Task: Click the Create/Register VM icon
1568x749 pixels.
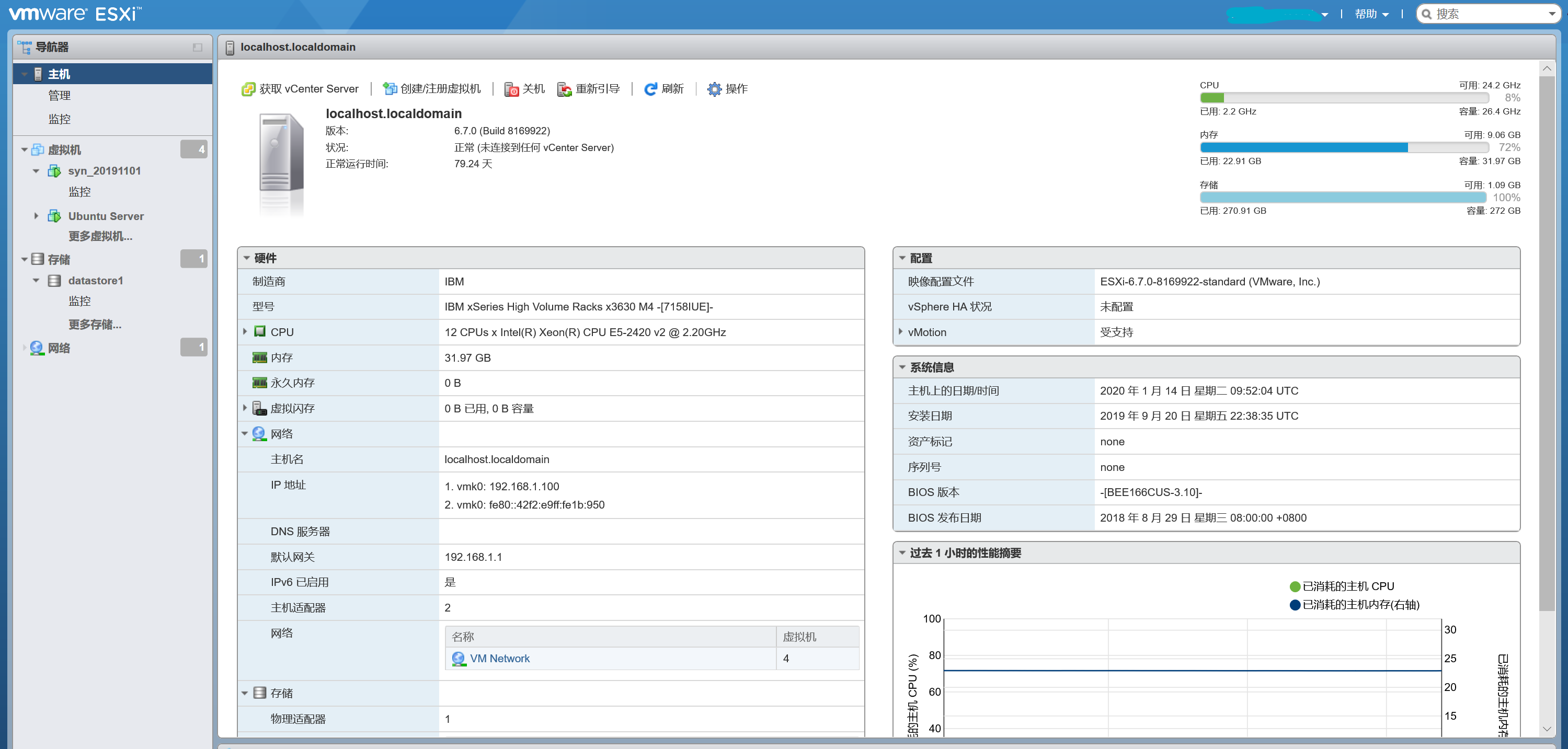Action: pyautogui.click(x=390, y=89)
